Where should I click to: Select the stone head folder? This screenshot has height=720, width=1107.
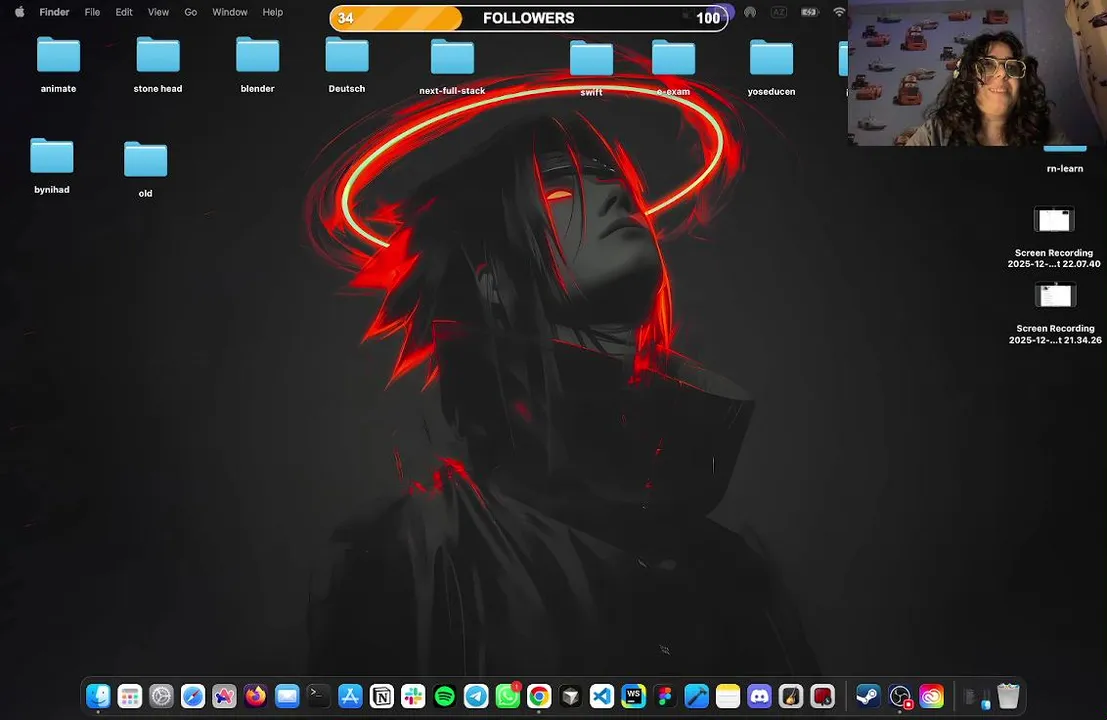point(158,55)
